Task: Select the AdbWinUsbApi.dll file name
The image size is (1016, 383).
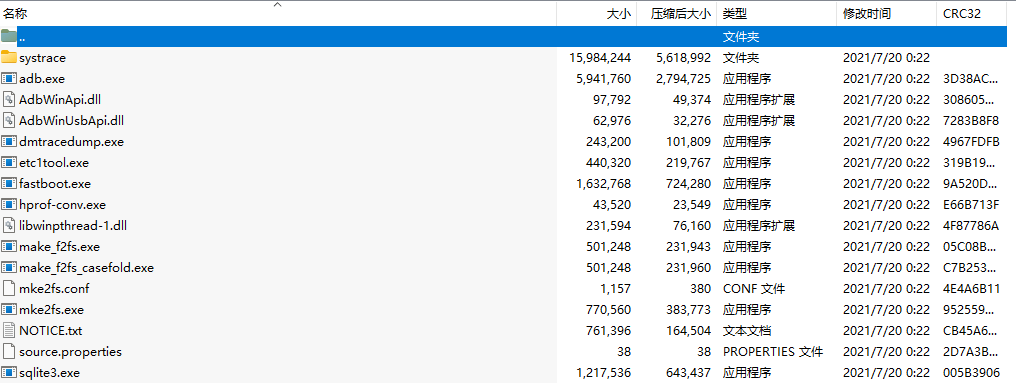Action: tap(71, 120)
